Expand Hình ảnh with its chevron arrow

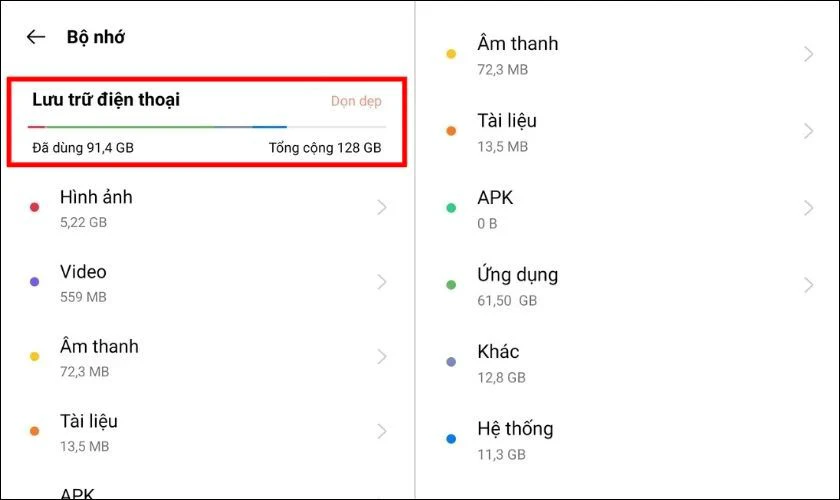pyautogui.click(x=381, y=207)
